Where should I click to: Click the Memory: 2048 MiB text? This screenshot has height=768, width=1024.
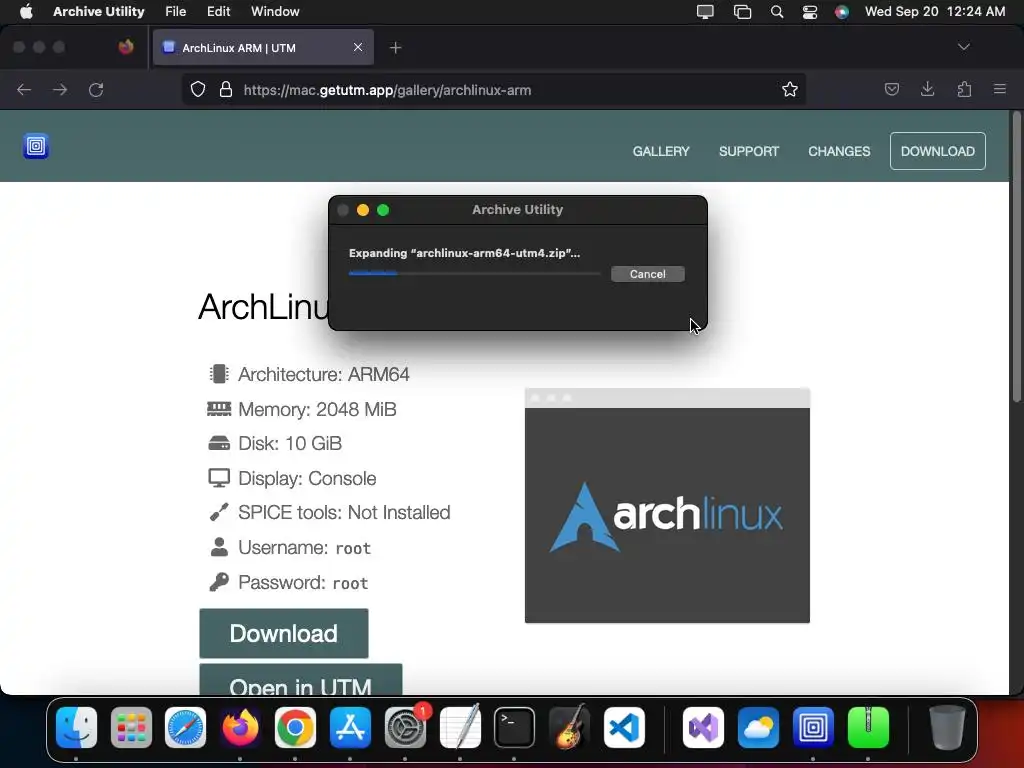coord(317,409)
